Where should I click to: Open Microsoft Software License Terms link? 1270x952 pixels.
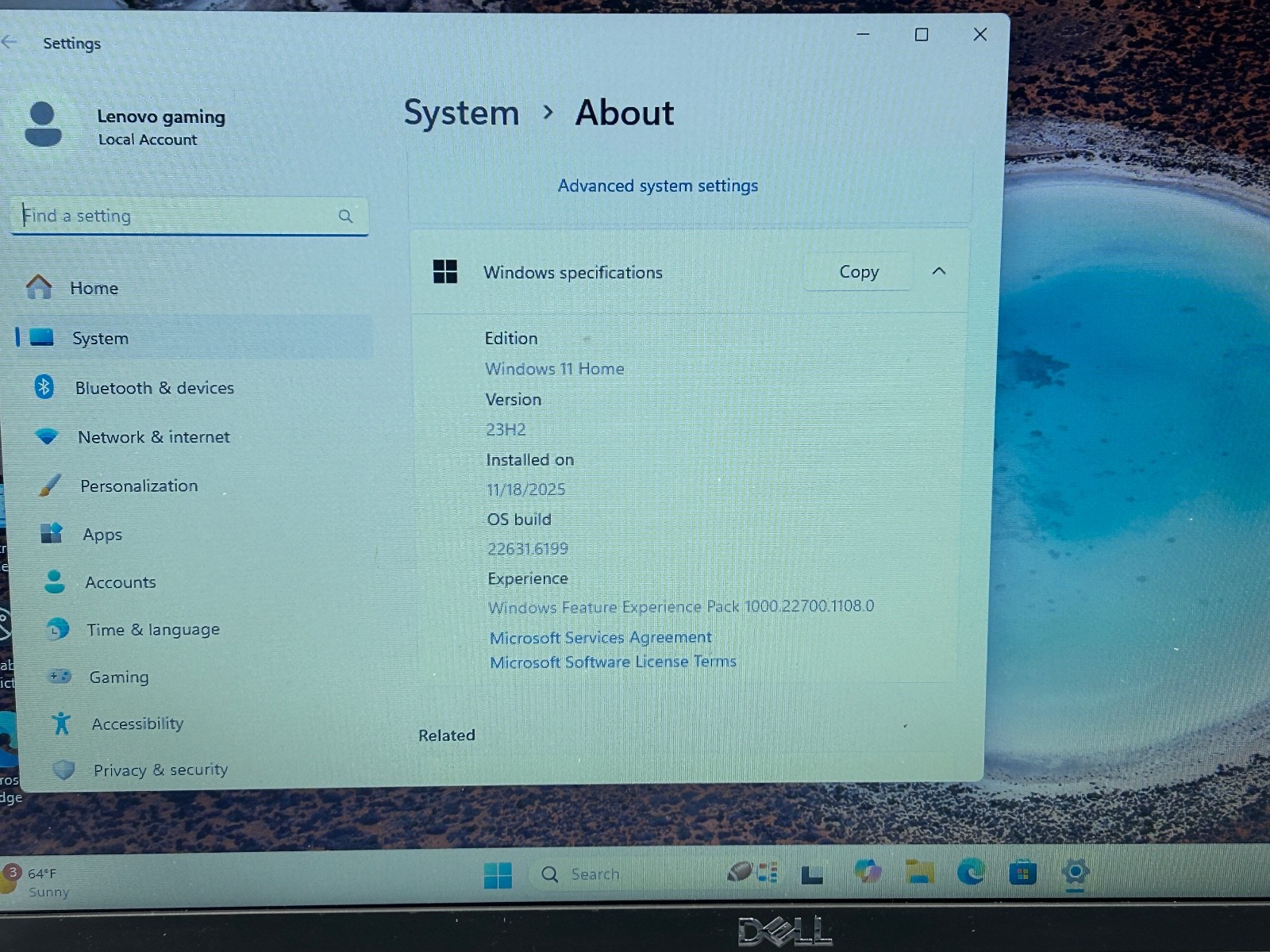[x=613, y=662]
